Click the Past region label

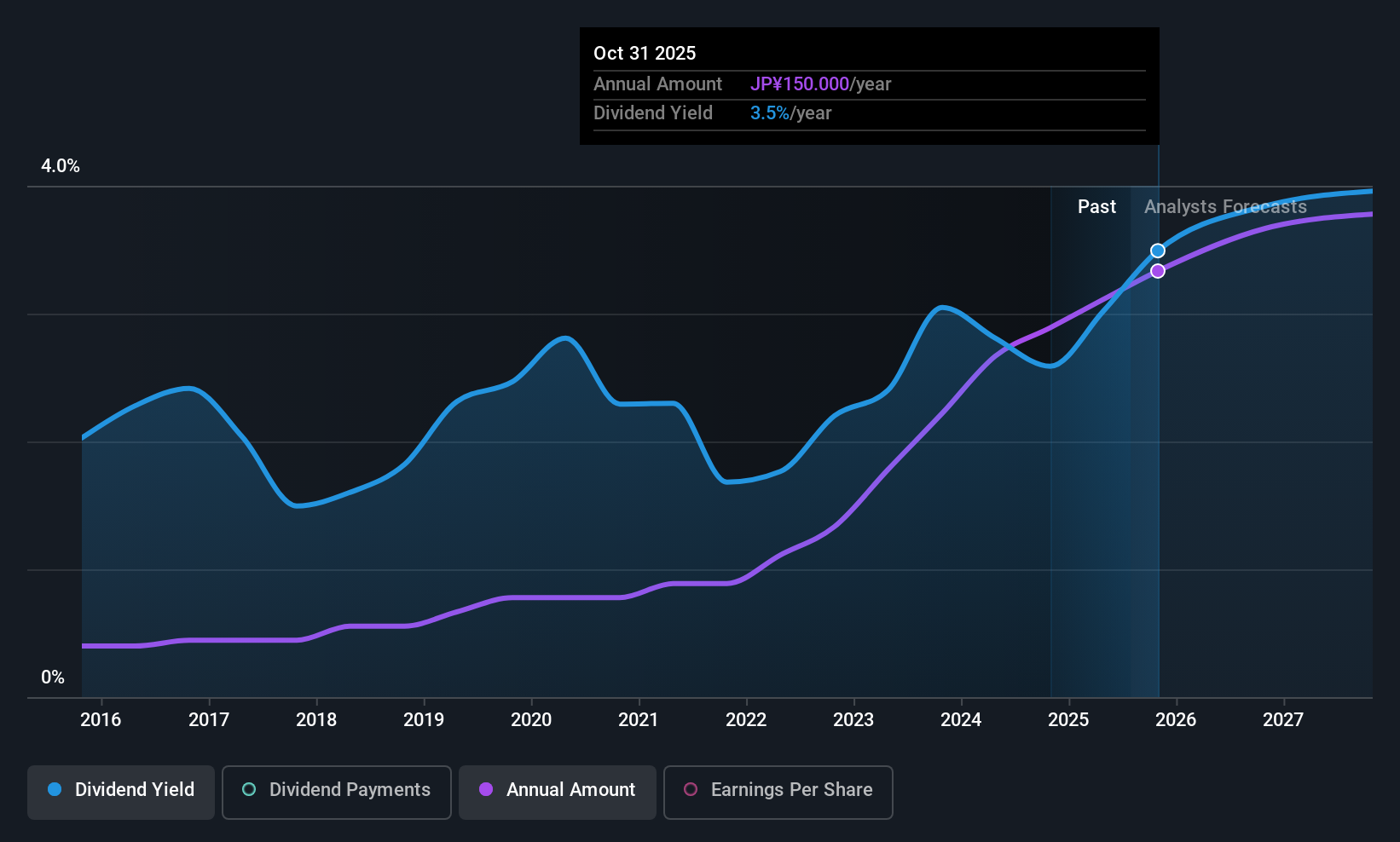[x=1096, y=206]
